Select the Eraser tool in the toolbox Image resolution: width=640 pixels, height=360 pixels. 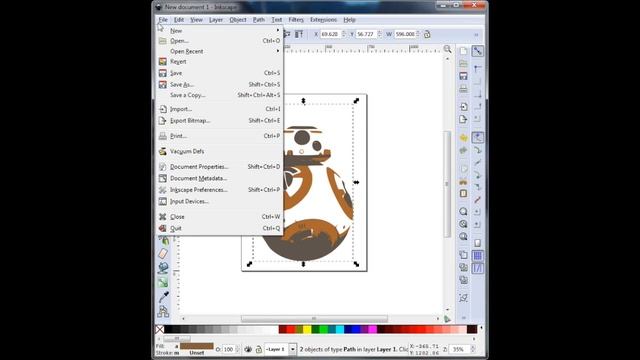pos(163,254)
